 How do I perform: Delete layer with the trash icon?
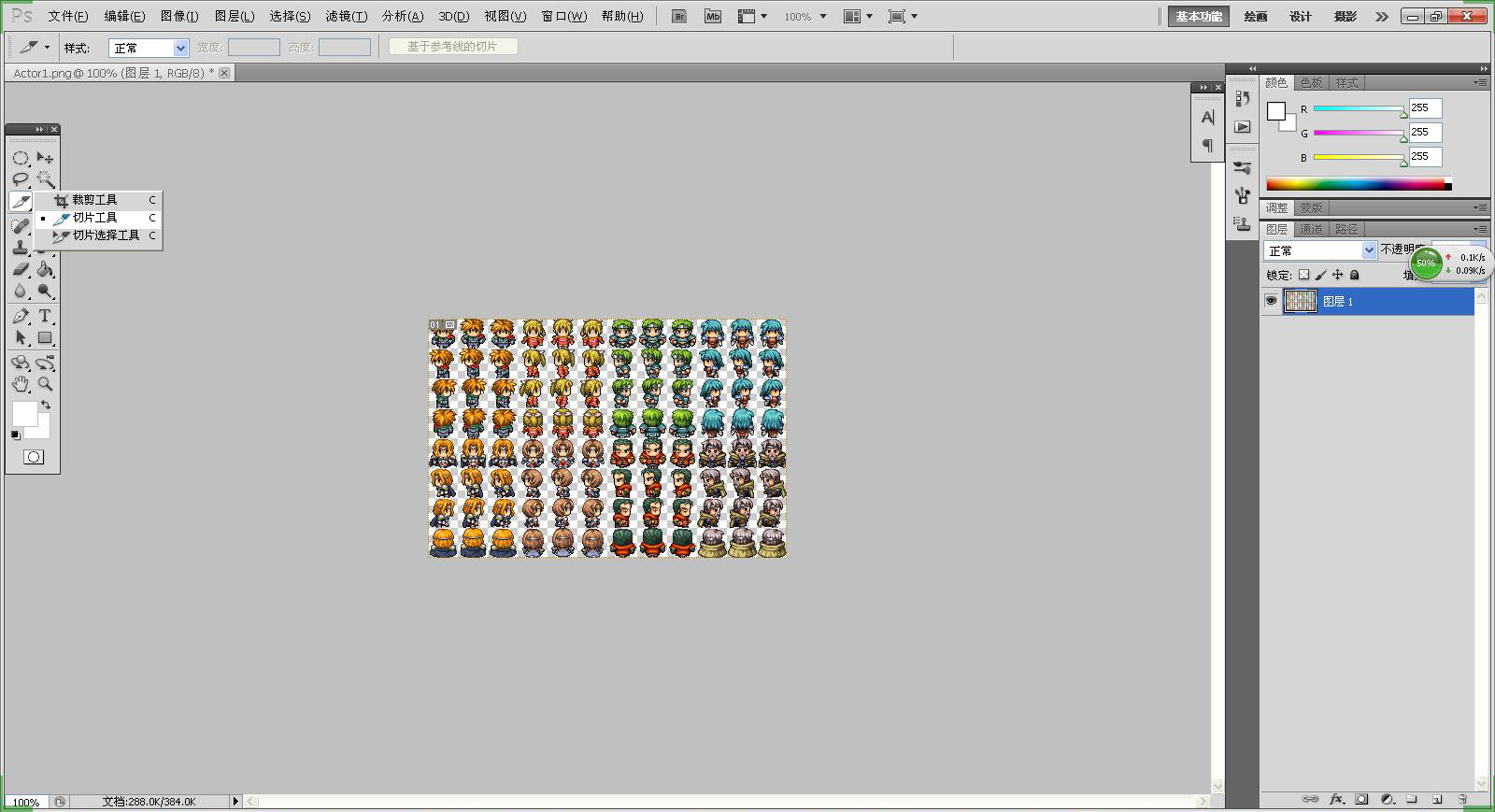click(1463, 800)
